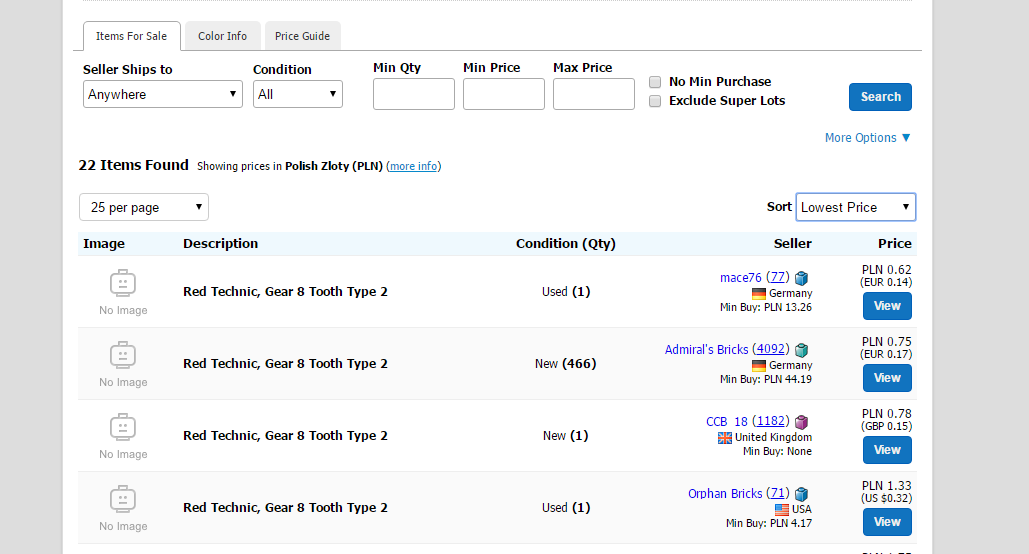Click the Germany flag under Admiral's Bricks
This screenshot has height=554, width=1029.
[759, 366]
